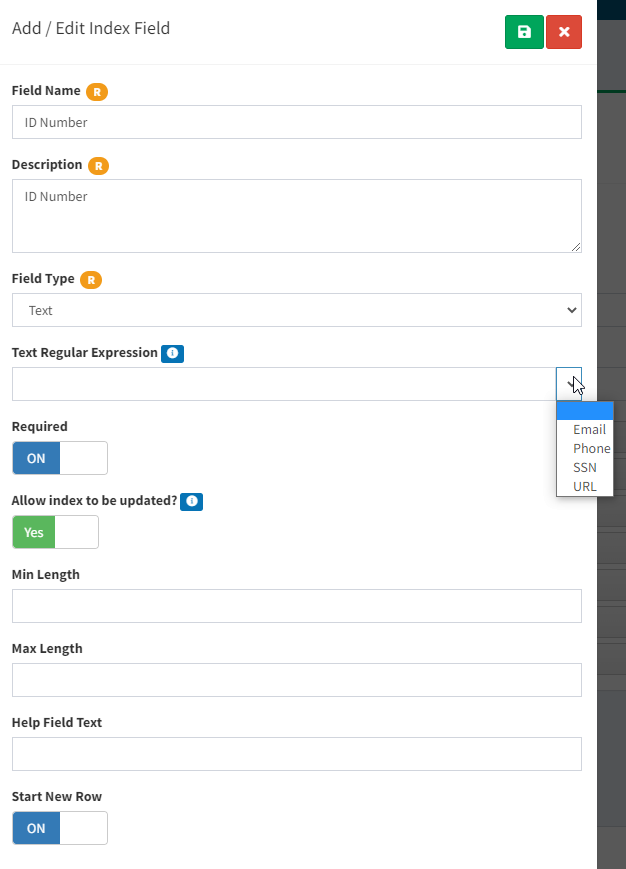Image resolution: width=626 pixels, height=869 pixels.
Task: Click into the Field Name input
Action: [297, 122]
